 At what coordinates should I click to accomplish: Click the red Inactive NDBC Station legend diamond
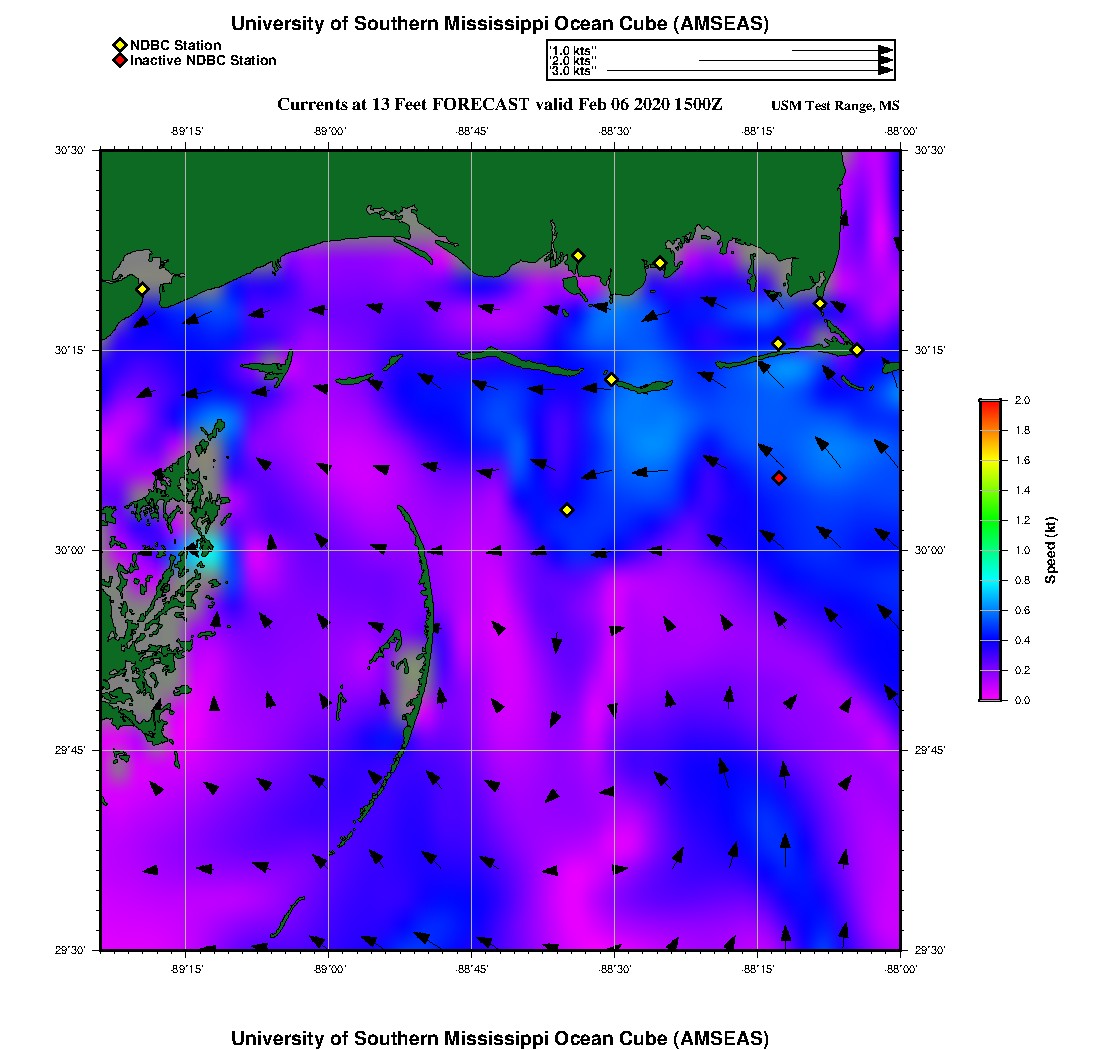click(x=120, y=61)
